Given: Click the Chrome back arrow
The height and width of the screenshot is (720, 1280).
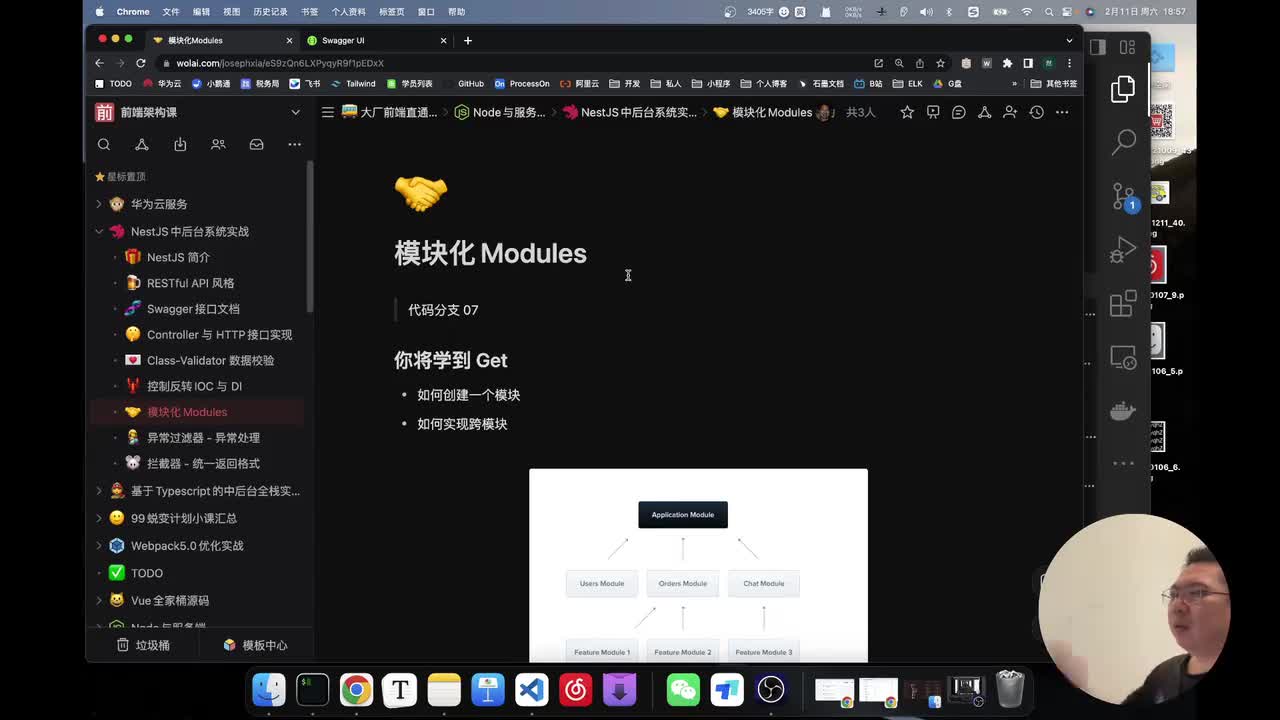Looking at the screenshot, I should pyautogui.click(x=99, y=63).
